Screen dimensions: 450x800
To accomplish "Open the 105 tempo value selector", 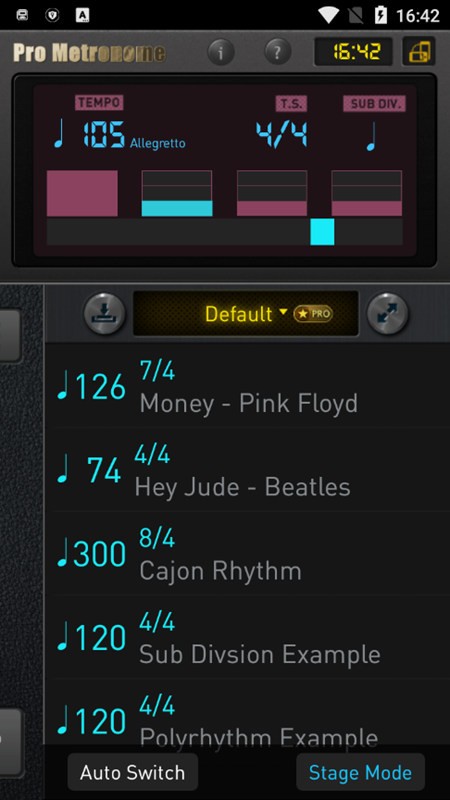I will [104, 135].
